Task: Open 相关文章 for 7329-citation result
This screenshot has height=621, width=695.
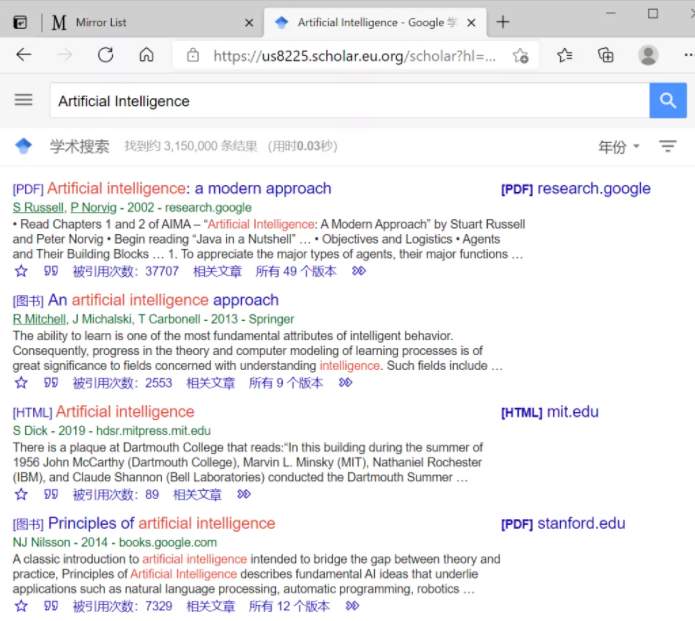Action: (x=211, y=606)
